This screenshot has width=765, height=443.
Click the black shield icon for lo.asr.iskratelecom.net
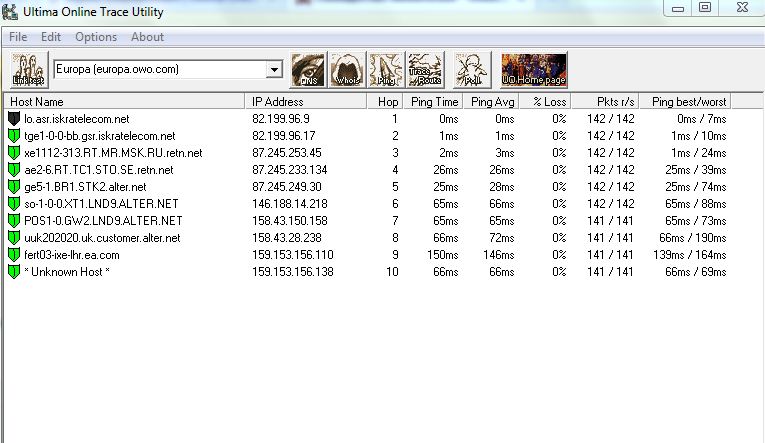pos(14,119)
